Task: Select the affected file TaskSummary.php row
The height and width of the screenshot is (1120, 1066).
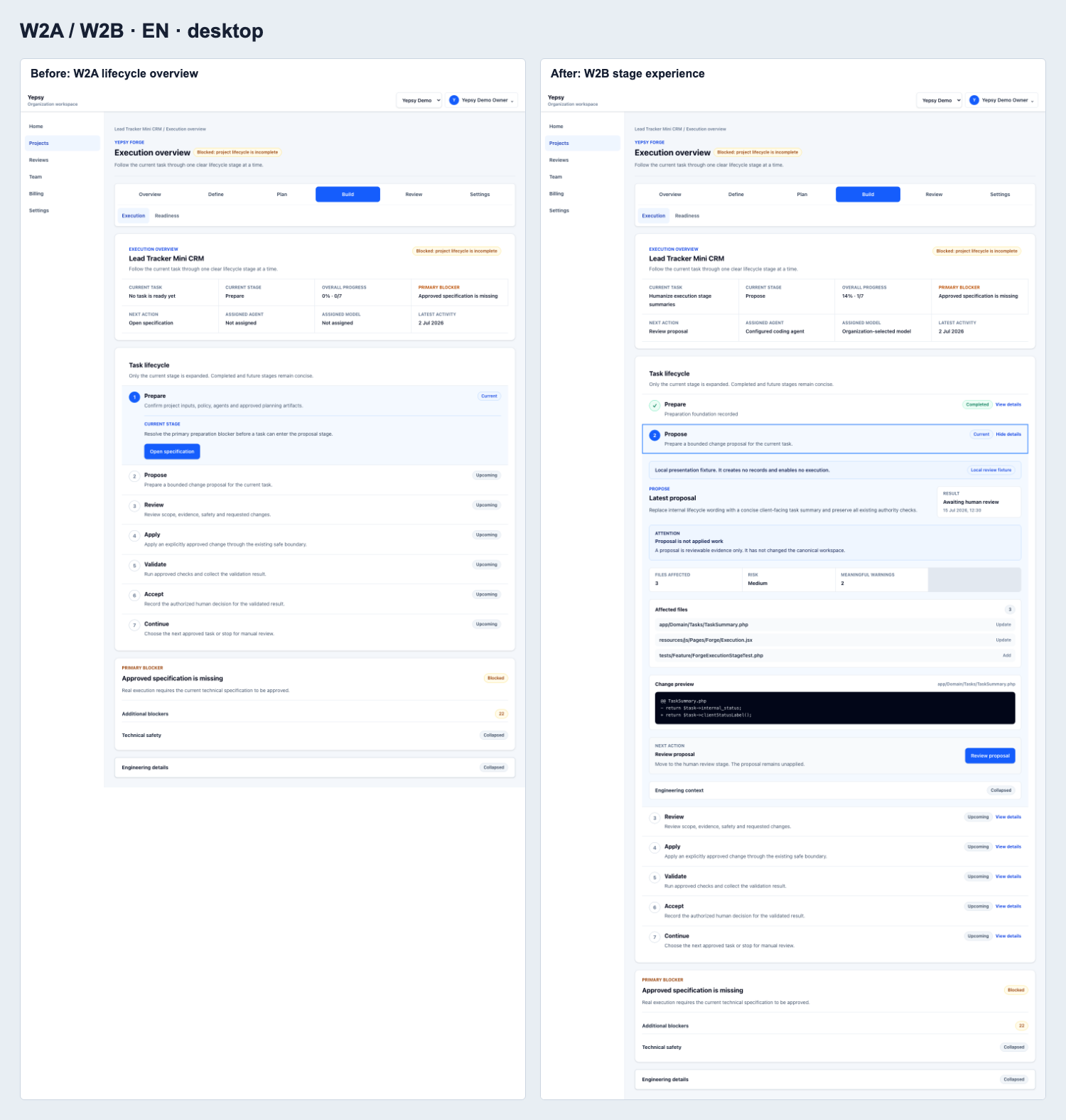Action: [x=835, y=625]
